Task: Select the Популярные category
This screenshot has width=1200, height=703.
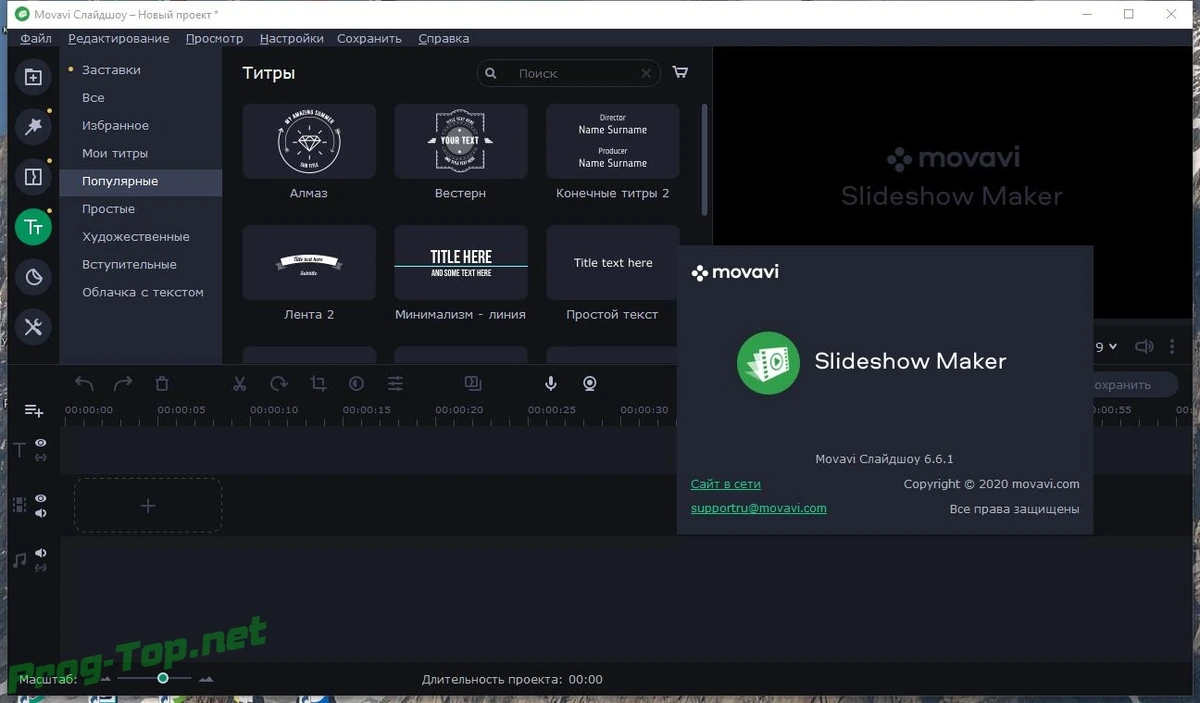Action: (141, 182)
